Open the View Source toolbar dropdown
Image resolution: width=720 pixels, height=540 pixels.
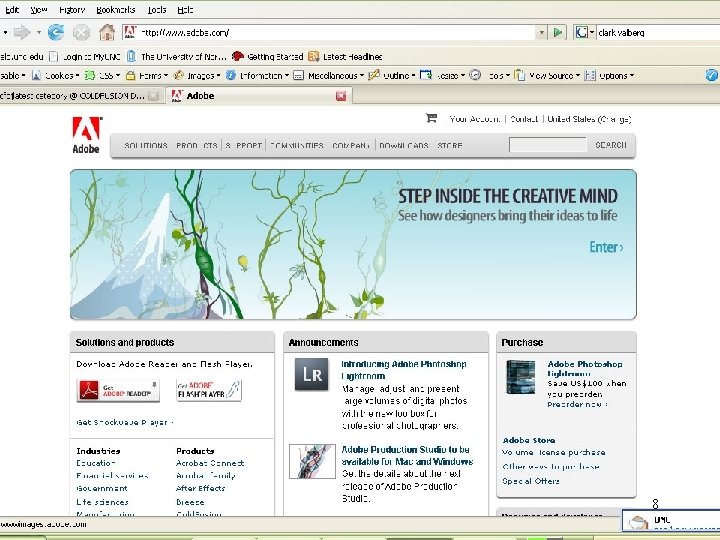coord(547,75)
